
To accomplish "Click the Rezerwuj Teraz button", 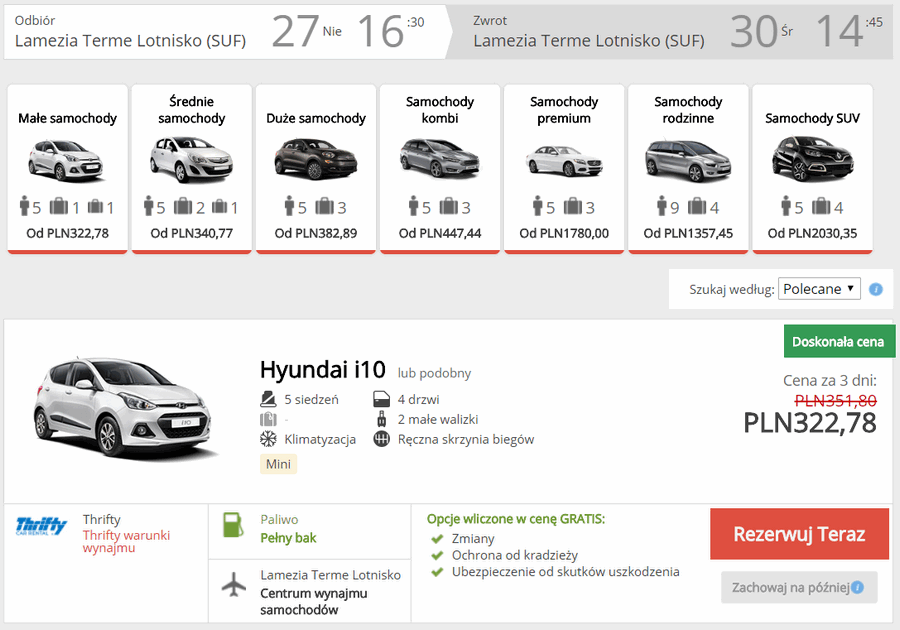I will 799,534.
